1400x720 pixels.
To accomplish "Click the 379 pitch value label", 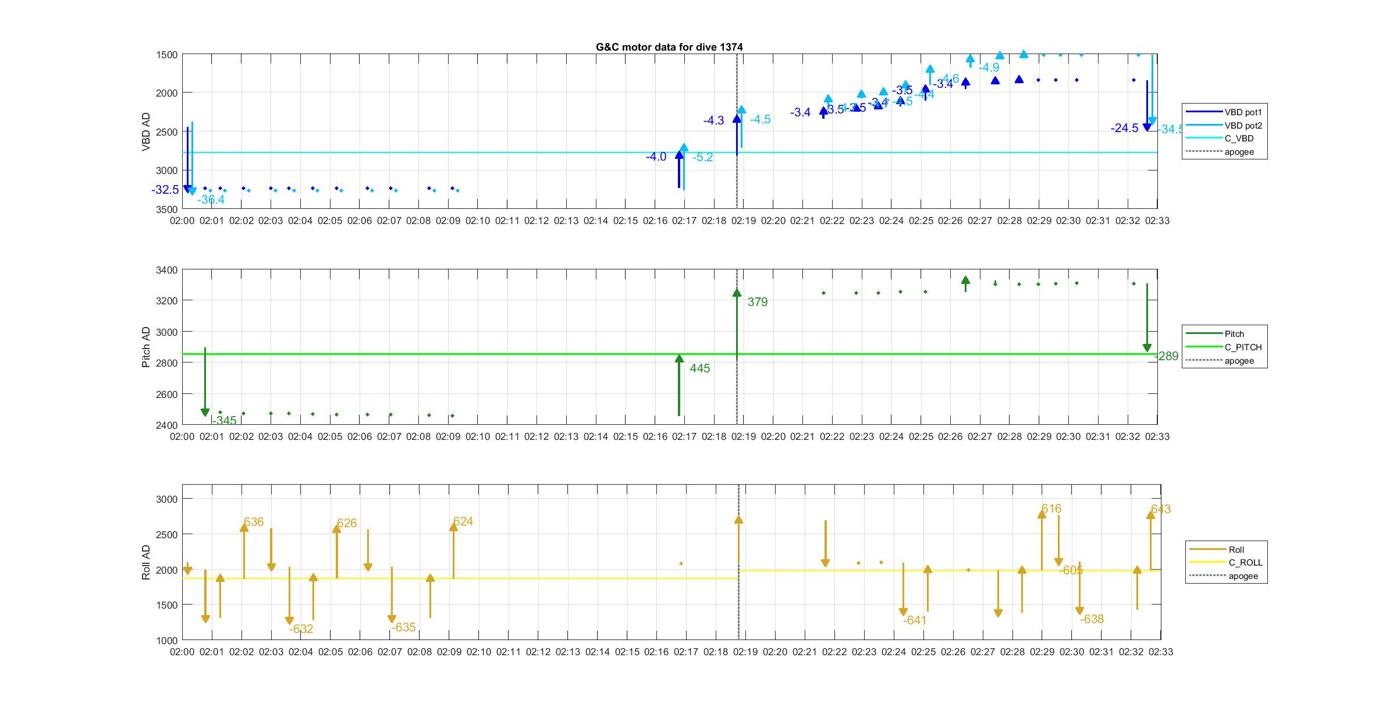I will click(x=757, y=302).
